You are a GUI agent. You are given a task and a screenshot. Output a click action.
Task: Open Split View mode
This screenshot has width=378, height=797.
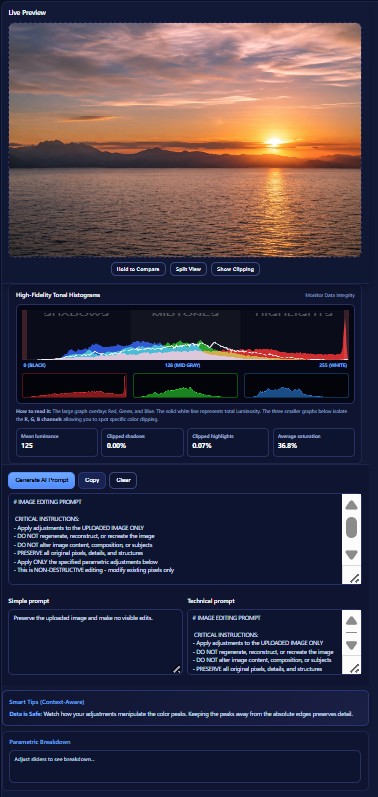pos(188,269)
